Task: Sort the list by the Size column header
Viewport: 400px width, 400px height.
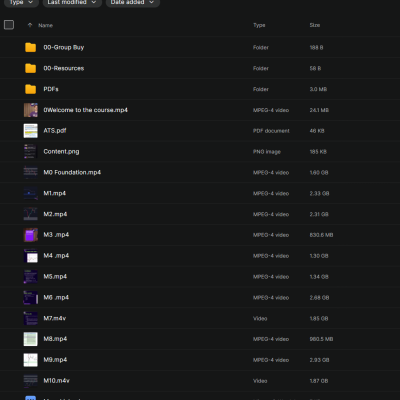Action: pos(315,25)
